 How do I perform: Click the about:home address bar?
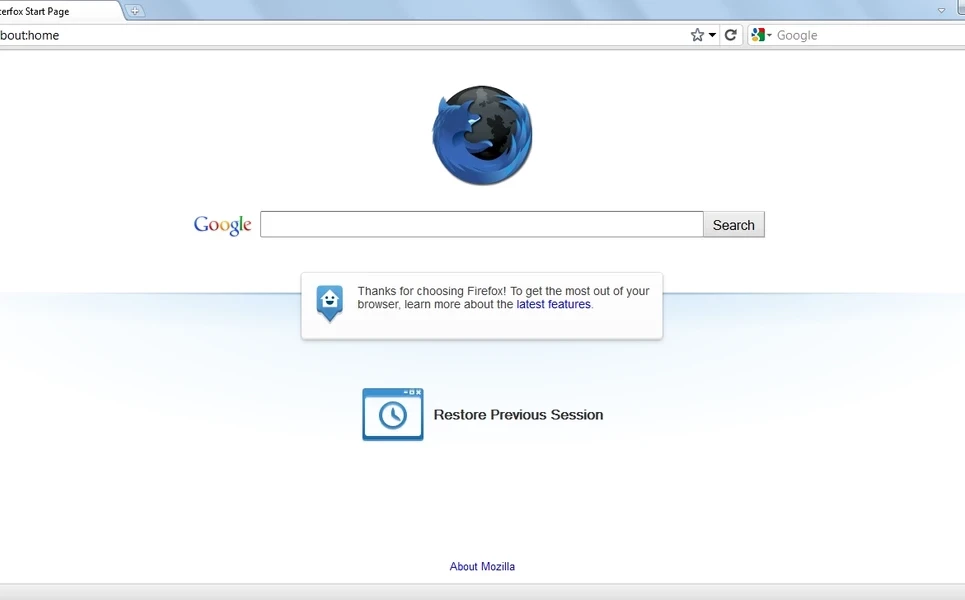pos(340,35)
